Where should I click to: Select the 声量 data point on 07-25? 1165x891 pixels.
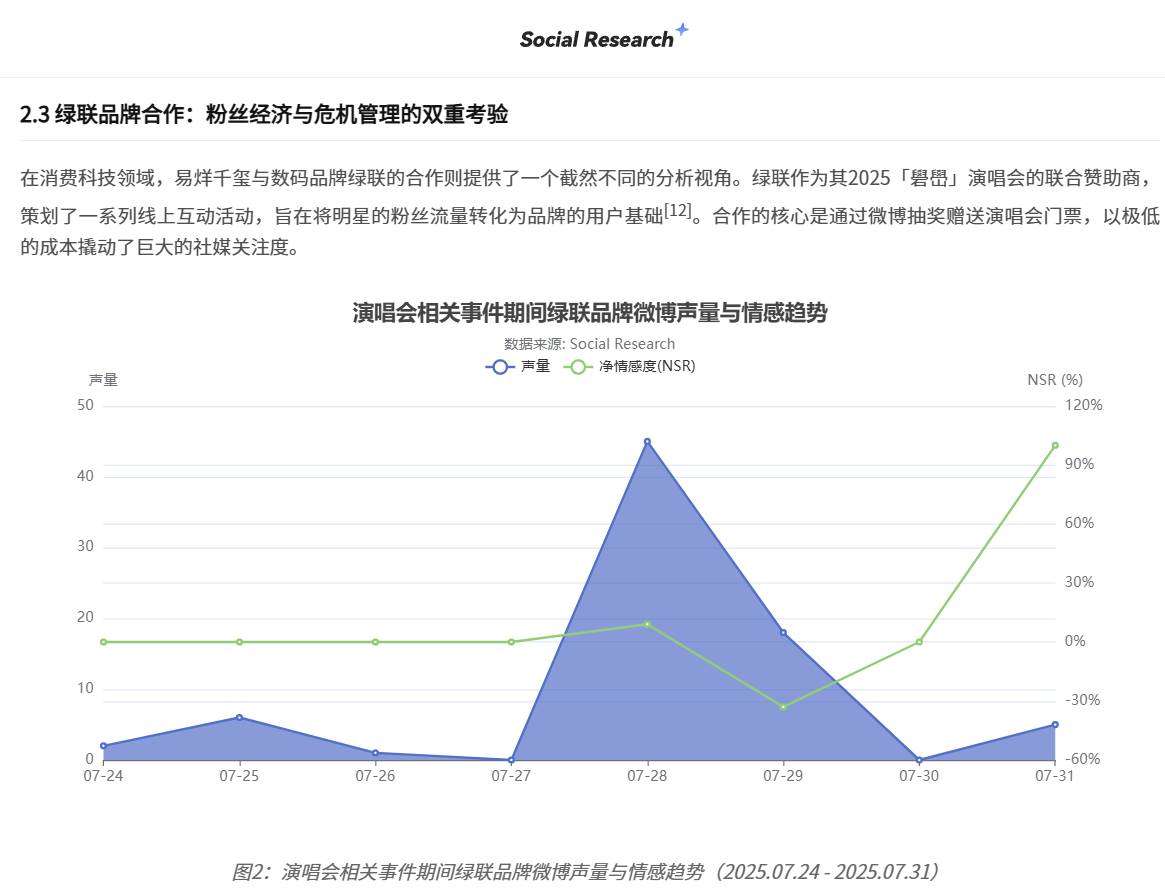(239, 717)
